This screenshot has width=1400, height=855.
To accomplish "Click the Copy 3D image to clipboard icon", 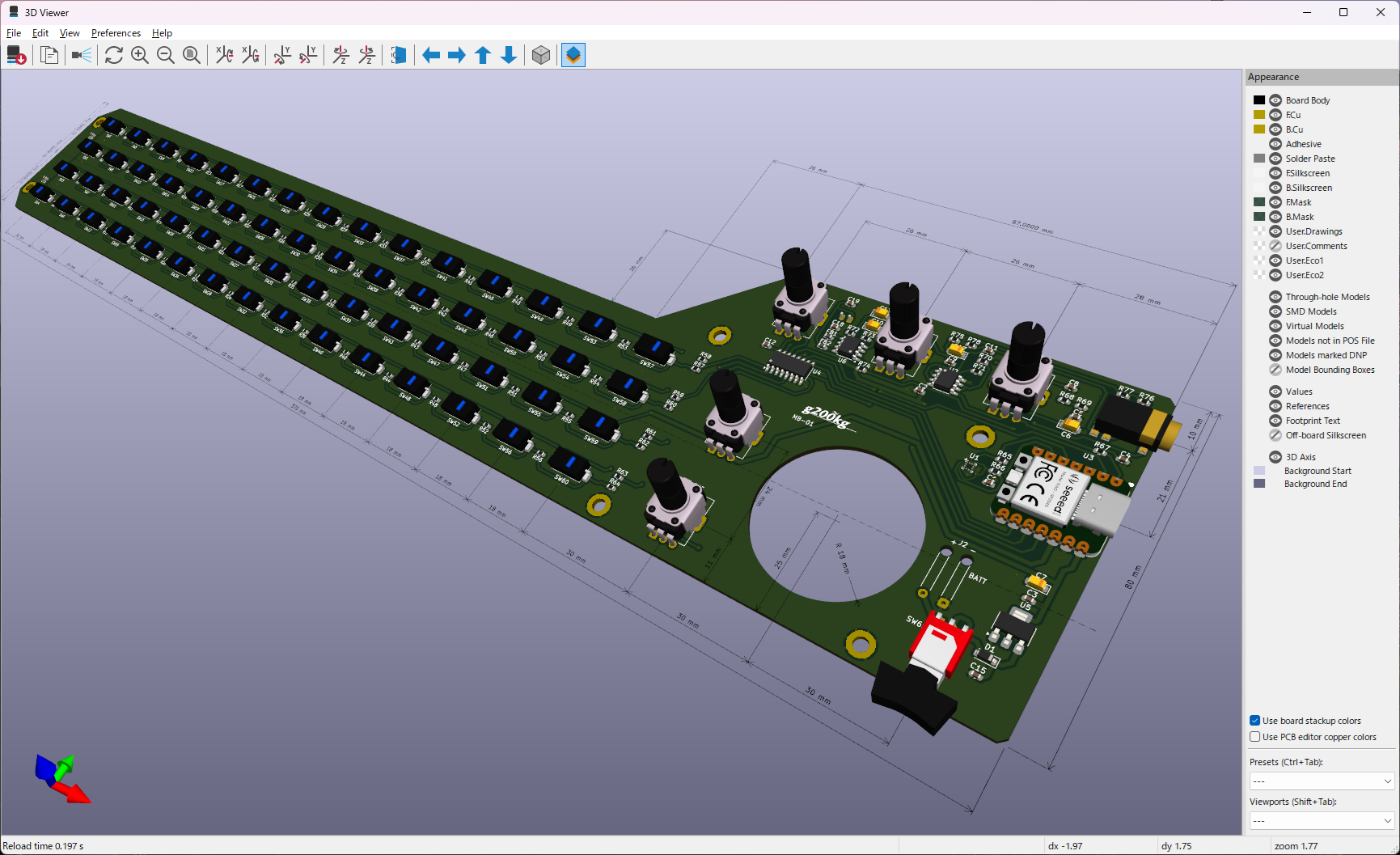I will coord(49,55).
